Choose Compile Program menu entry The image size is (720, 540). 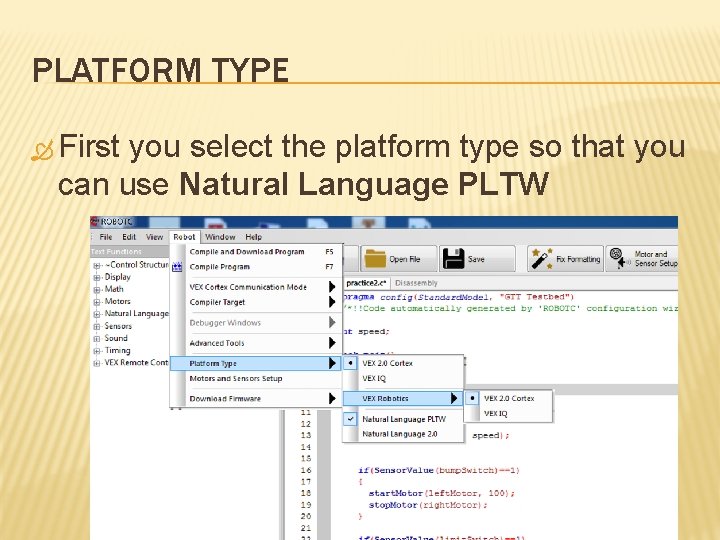pos(256,267)
